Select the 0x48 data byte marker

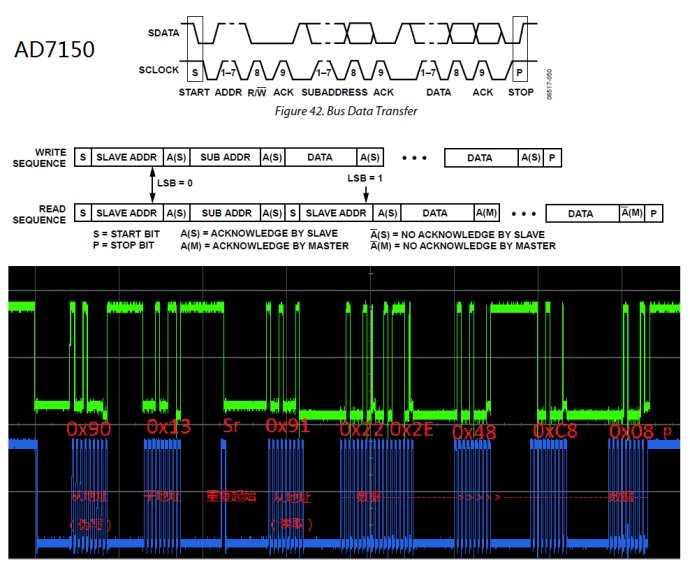[x=474, y=432]
